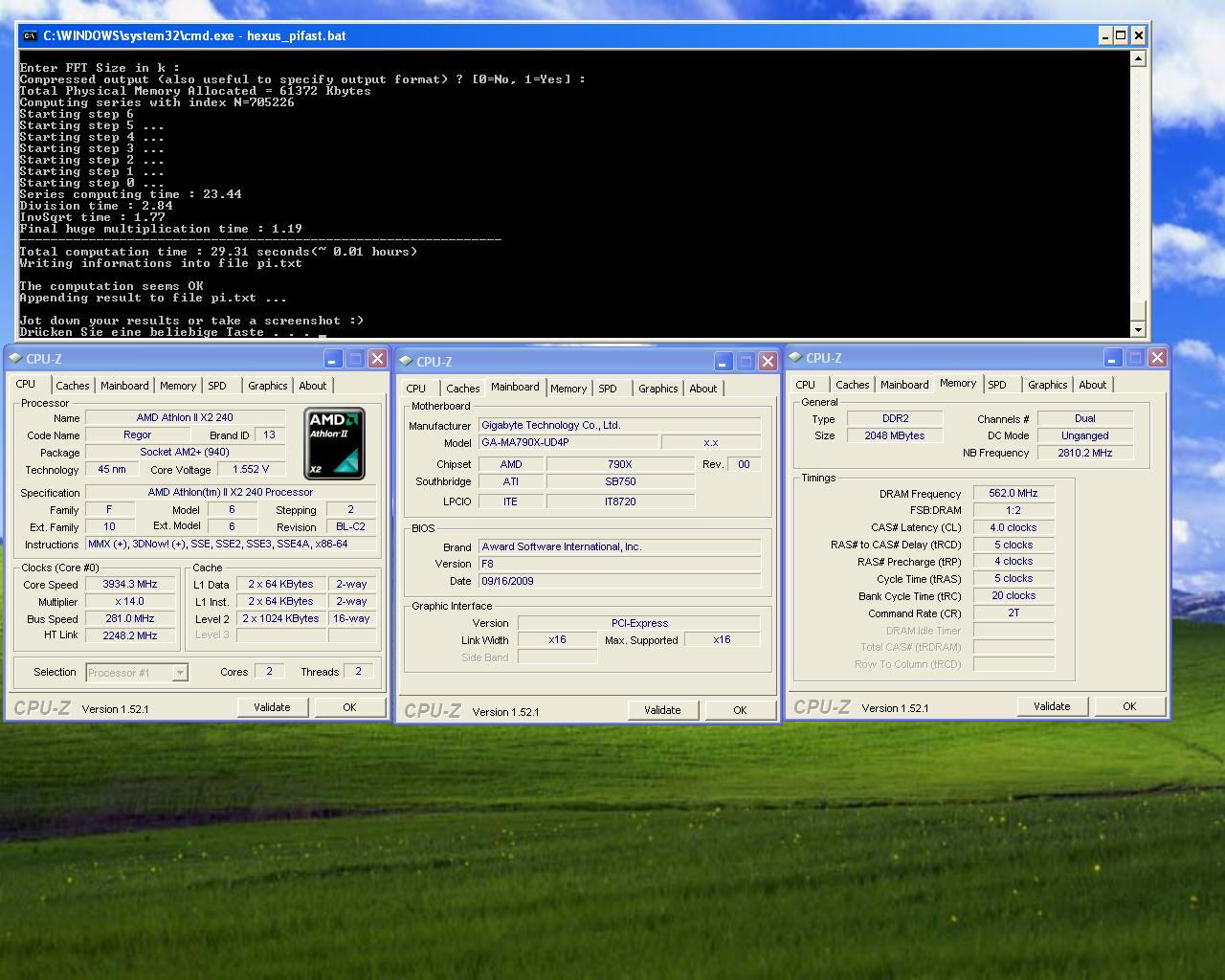Switch to Memory tab in middle CPU-Z window

pyautogui.click(x=568, y=389)
